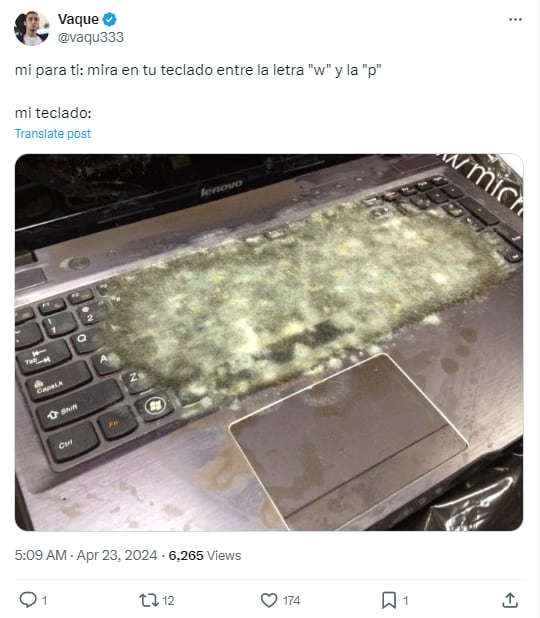Open the Vaque display name link
This screenshot has height=618, width=540.
pos(78,19)
